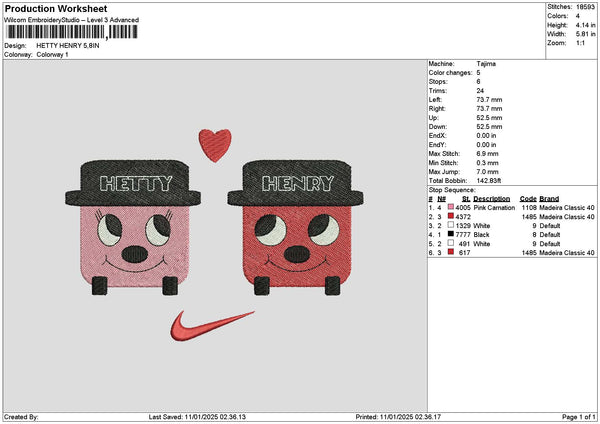Click the Trims value '24'

(480, 91)
